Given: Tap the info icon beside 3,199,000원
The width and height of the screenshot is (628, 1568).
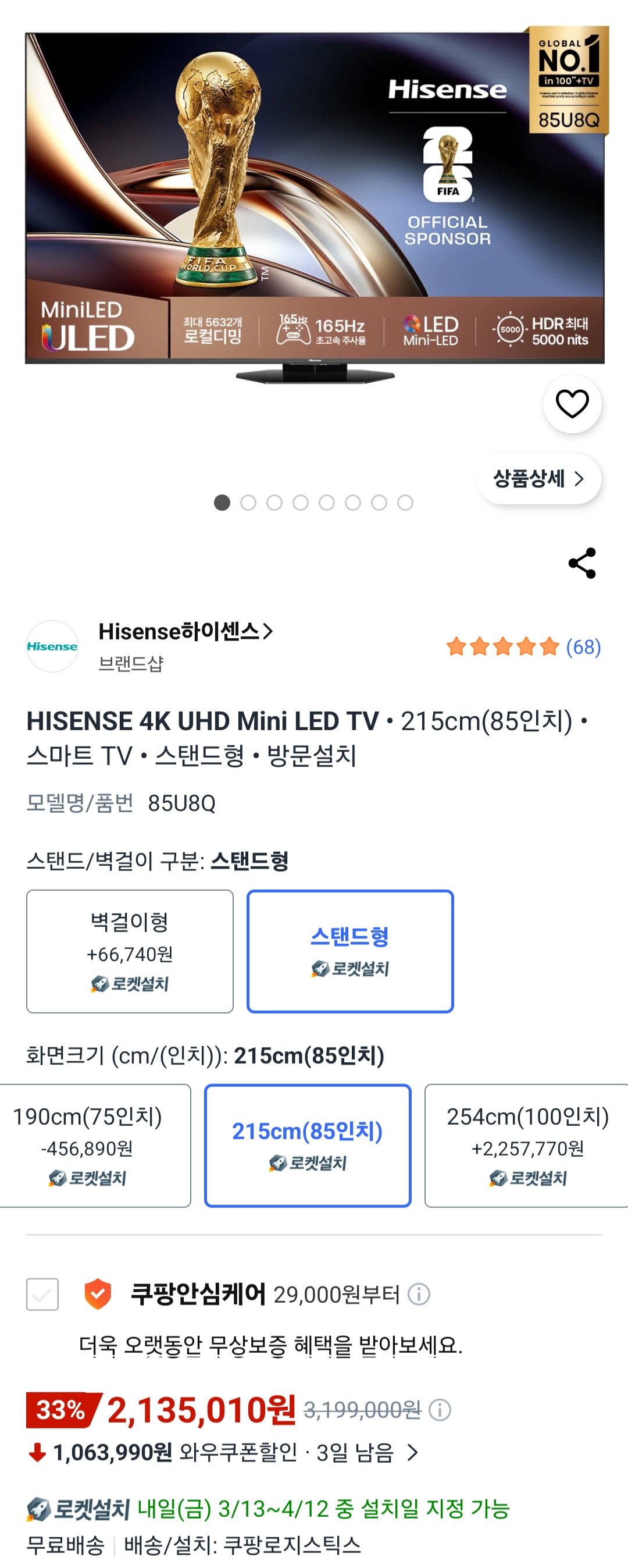Looking at the screenshot, I should point(440,1410).
